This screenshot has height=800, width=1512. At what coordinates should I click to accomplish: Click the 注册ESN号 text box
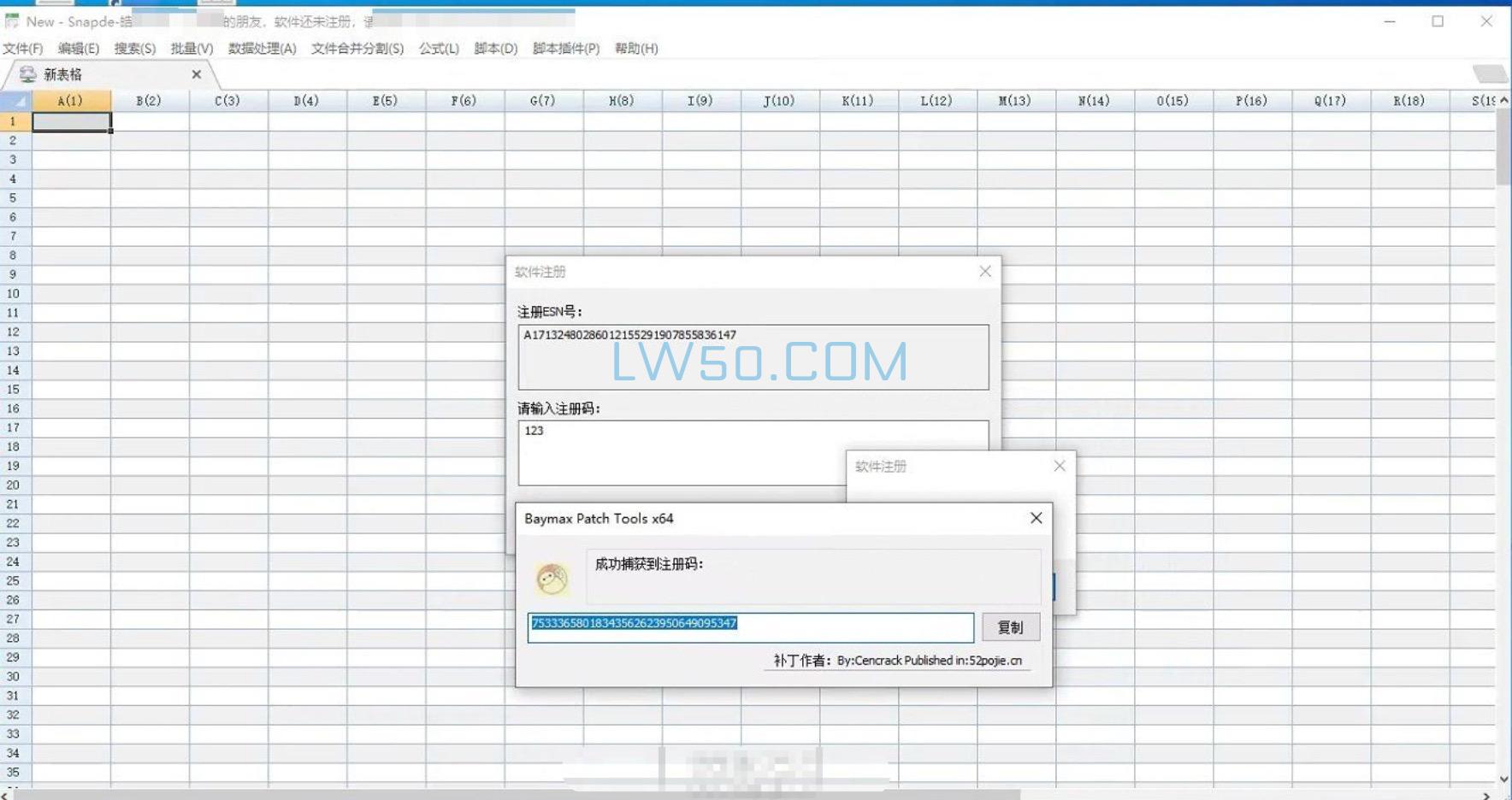[753, 357]
